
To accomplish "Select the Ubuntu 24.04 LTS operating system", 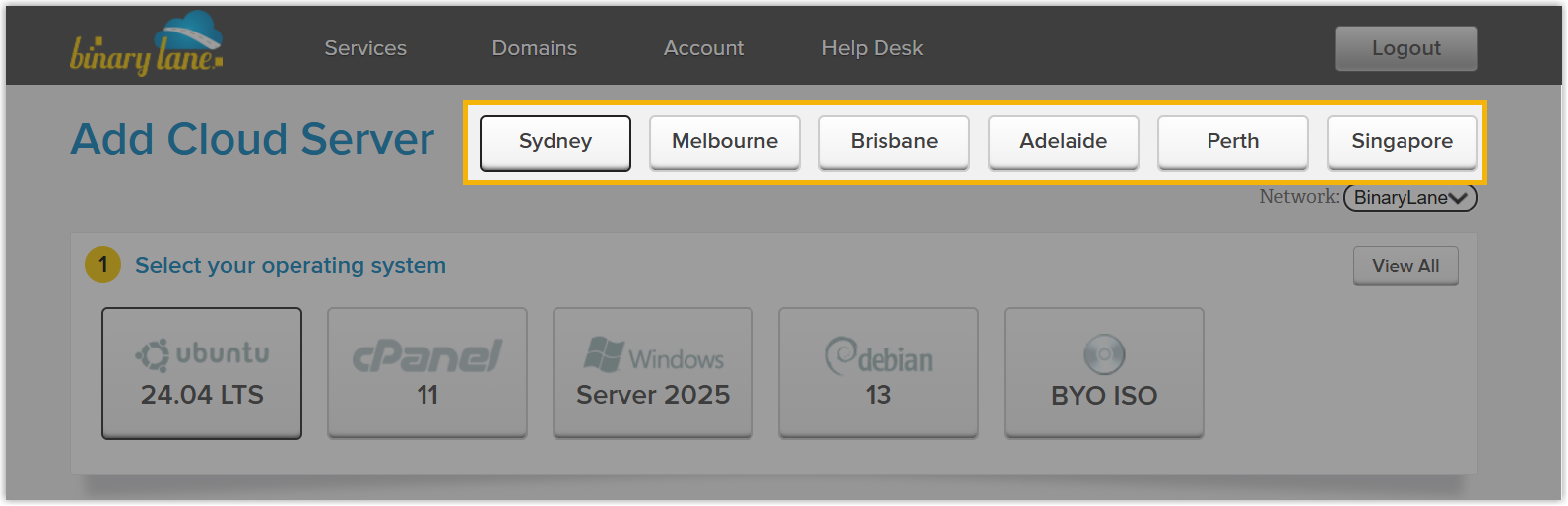I will tap(202, 373).
